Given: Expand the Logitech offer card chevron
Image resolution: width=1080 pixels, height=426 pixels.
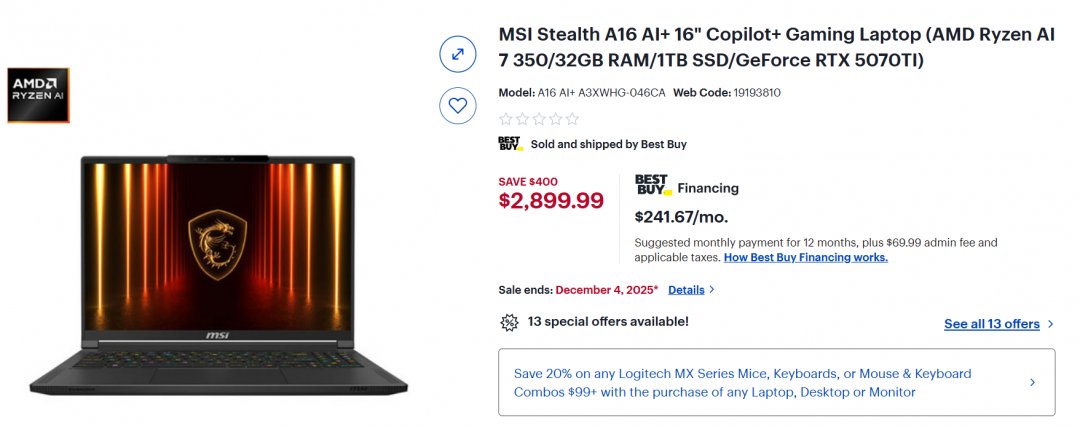Looking at the screenshot, I should click(1032, 382).
